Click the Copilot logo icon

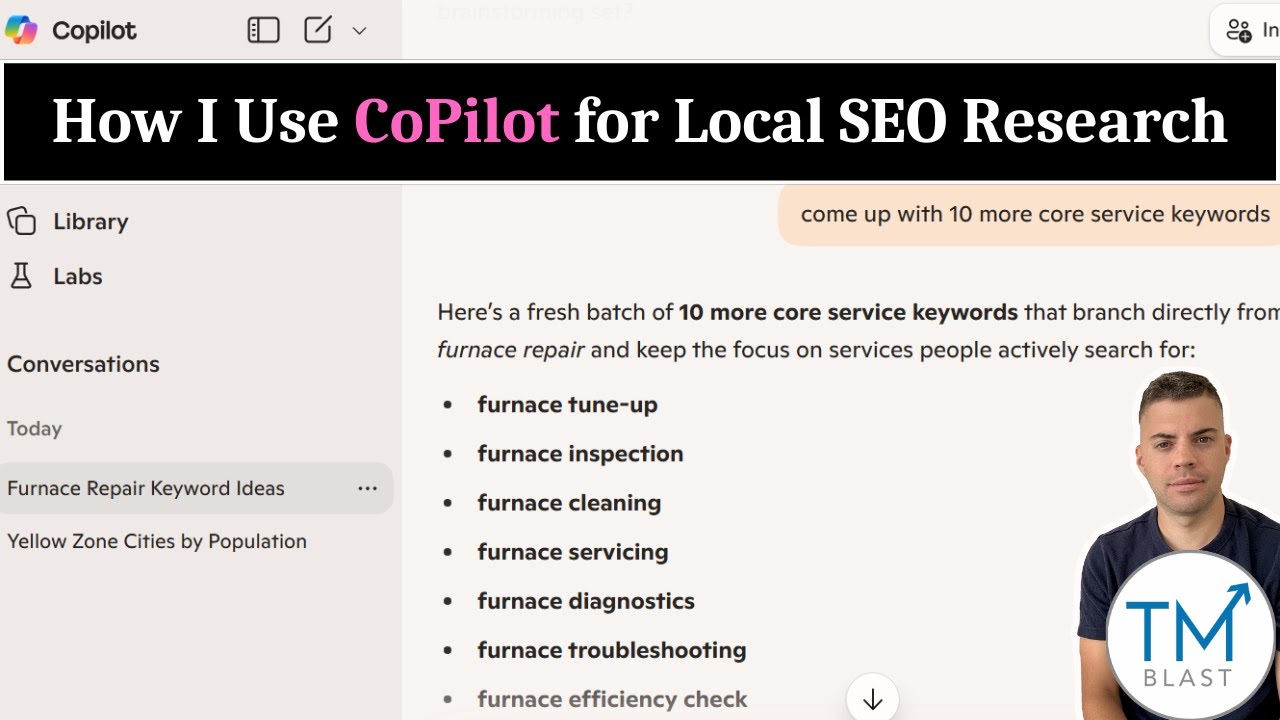21,30
